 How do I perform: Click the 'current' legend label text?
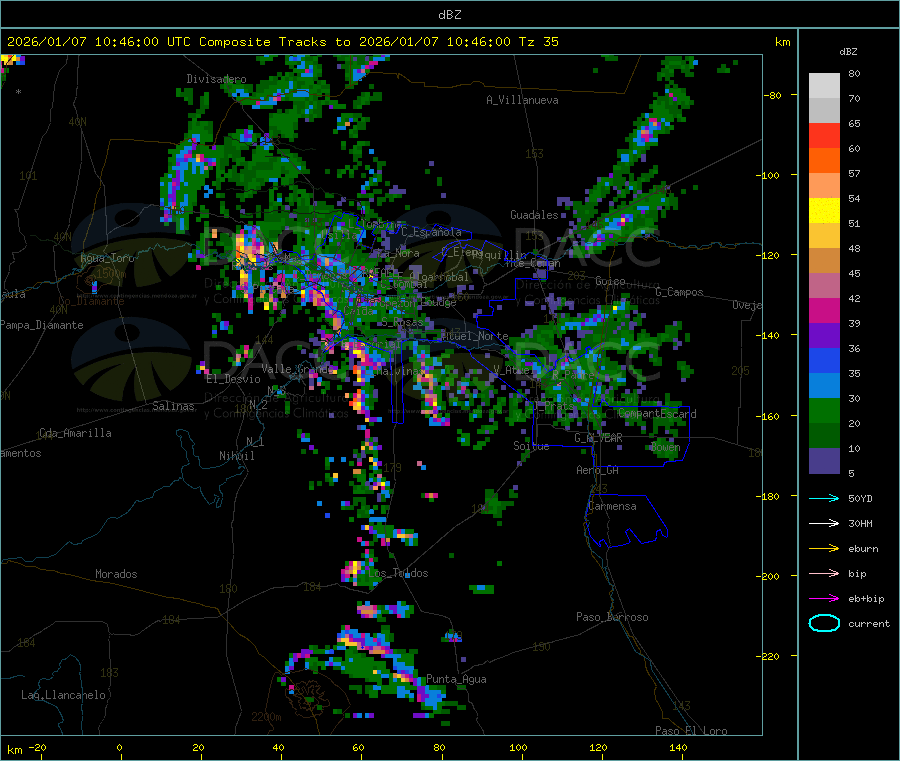pos(869,623)
